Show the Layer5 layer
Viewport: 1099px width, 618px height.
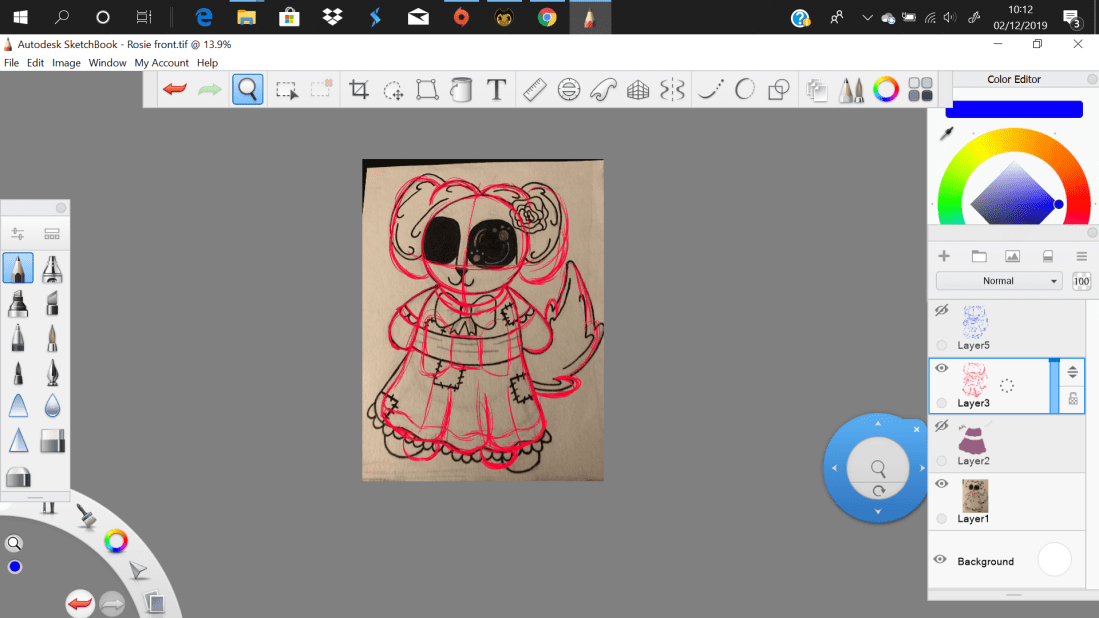[x=941, y=310]
